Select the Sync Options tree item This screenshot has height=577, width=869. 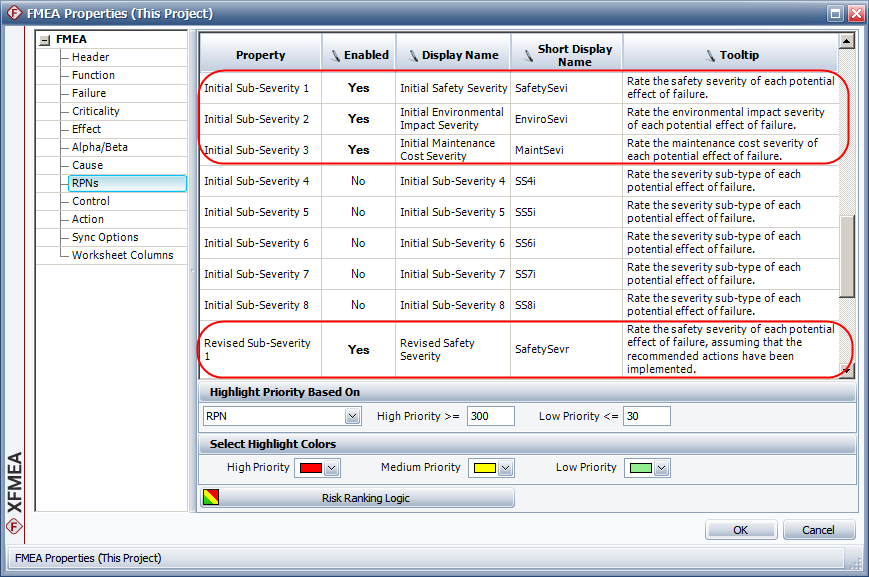(105, 237)
